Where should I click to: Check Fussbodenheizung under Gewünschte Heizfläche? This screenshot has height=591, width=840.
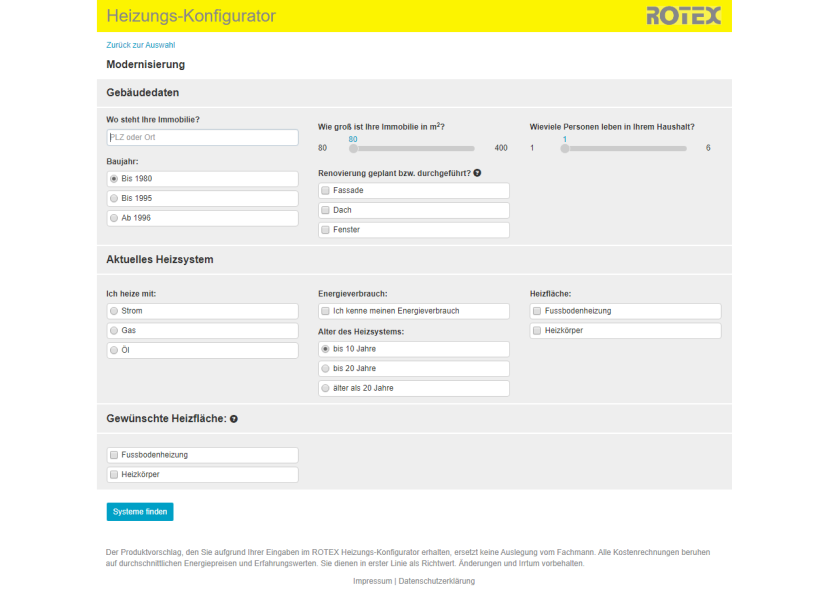pos(114,455)
